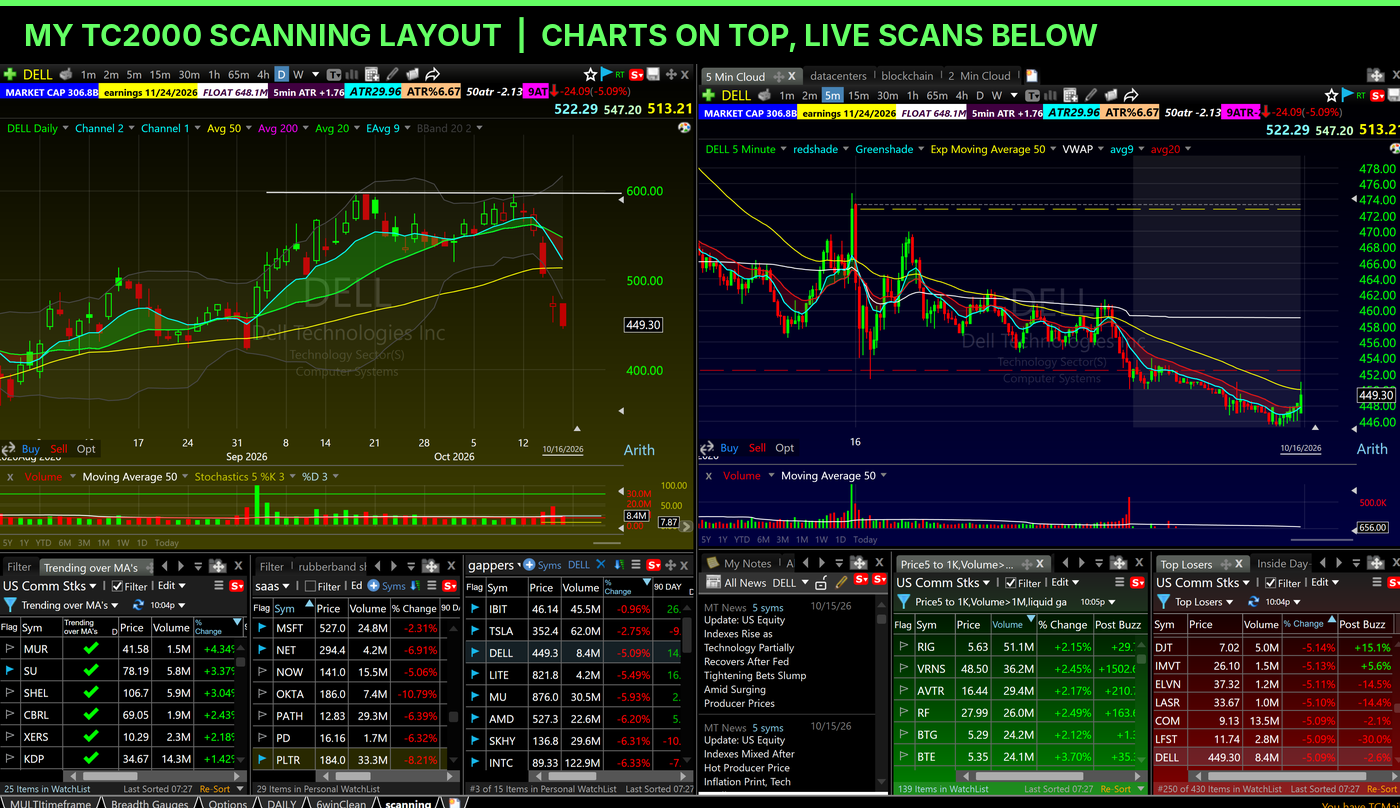This screenshot has width=1400, height=808.
Task: Open the color palette icon on the daily chart
Action: point(684,128)
